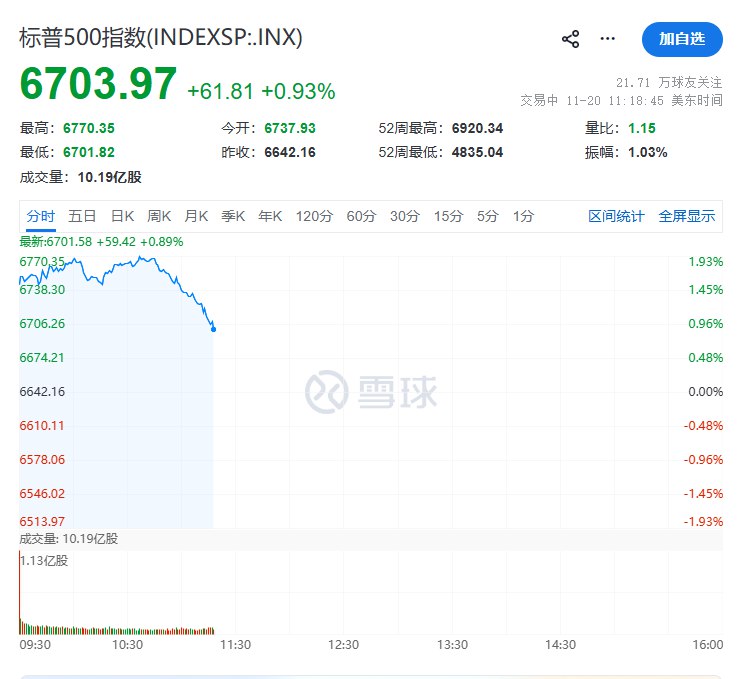Click the 振幅 value 1.03%
Viewport: 741px width, 679px height.
pos(647,152)
